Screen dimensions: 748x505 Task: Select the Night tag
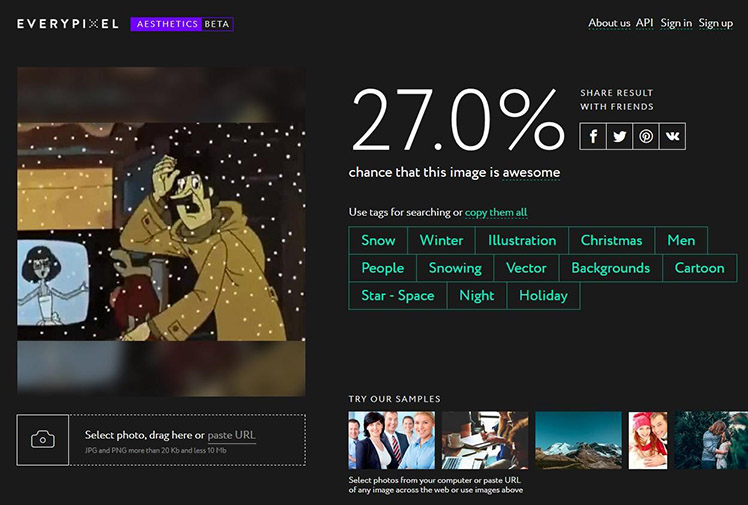click(477, 296)
